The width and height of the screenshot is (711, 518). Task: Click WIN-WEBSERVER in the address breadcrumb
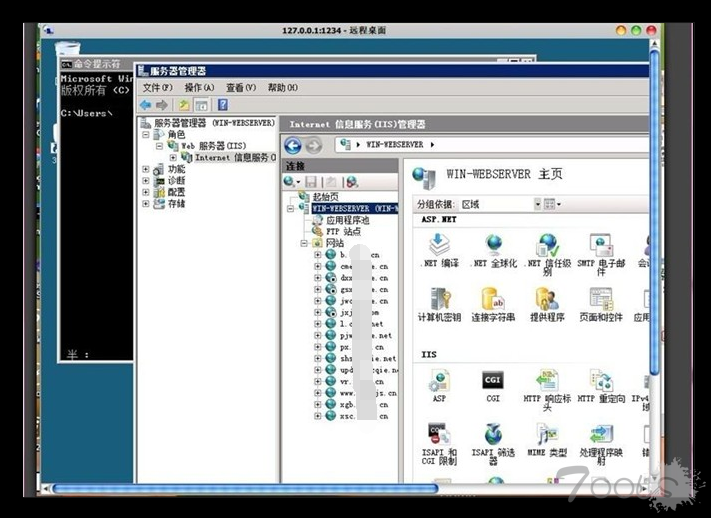pyautogui.click(x=394, y=145)
